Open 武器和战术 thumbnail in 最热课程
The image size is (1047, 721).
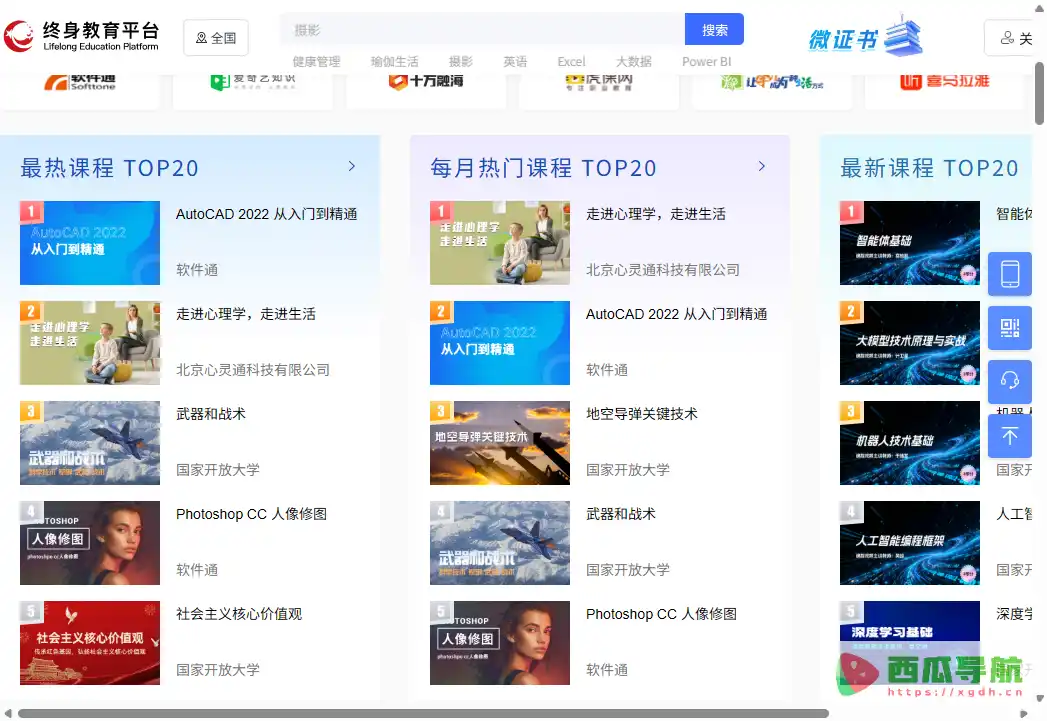coord(90,443)
